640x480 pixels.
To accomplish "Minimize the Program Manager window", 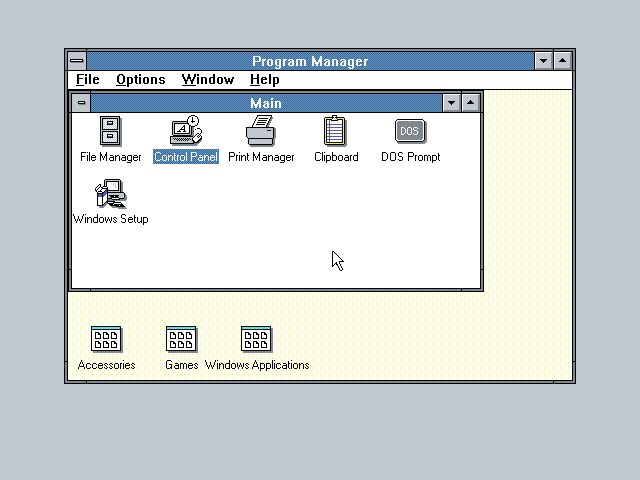I will pos(544,61).
